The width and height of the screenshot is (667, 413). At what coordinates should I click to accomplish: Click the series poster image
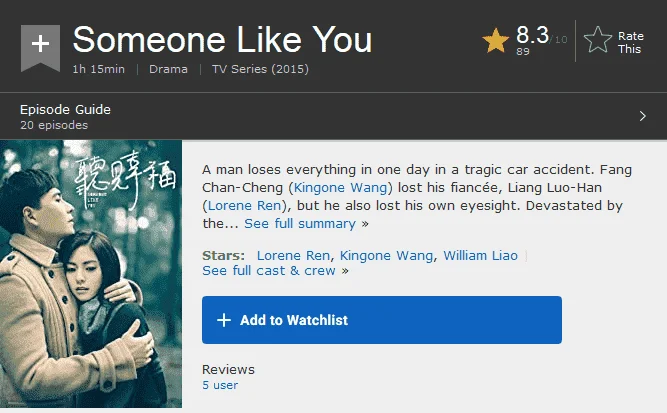coord(91,274)
